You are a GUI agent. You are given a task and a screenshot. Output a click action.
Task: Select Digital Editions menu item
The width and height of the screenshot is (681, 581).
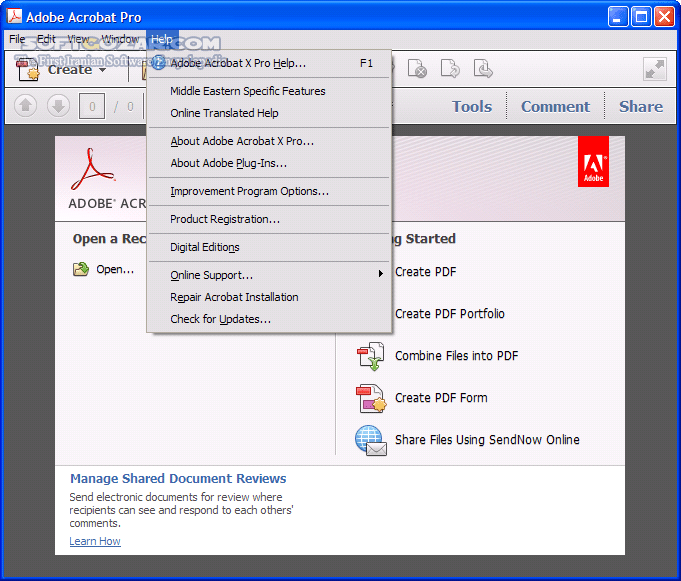tap(269, 247)
